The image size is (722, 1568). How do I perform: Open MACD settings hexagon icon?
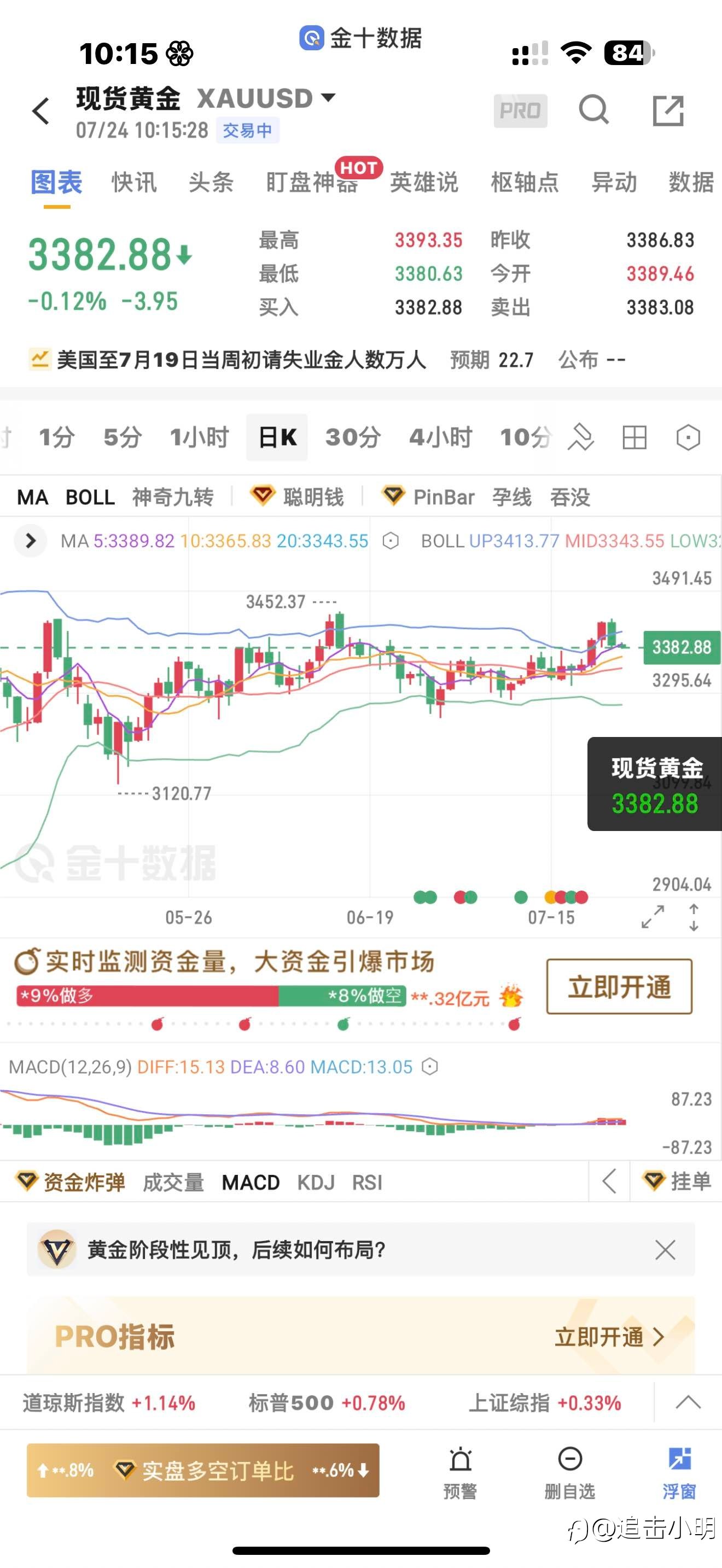(x=430, y=1067)
